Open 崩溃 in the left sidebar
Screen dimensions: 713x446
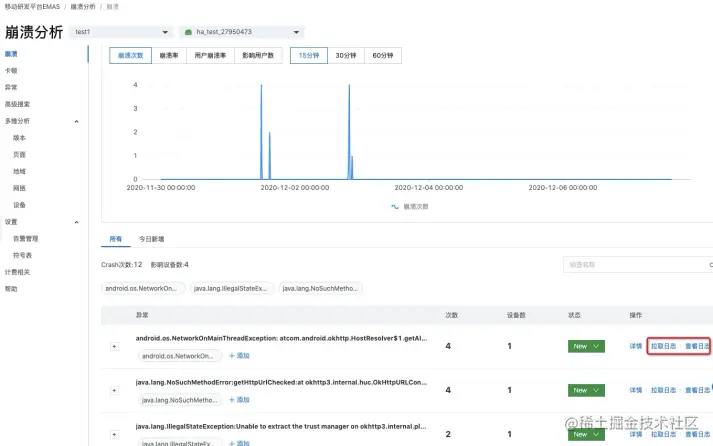(11, 54)
